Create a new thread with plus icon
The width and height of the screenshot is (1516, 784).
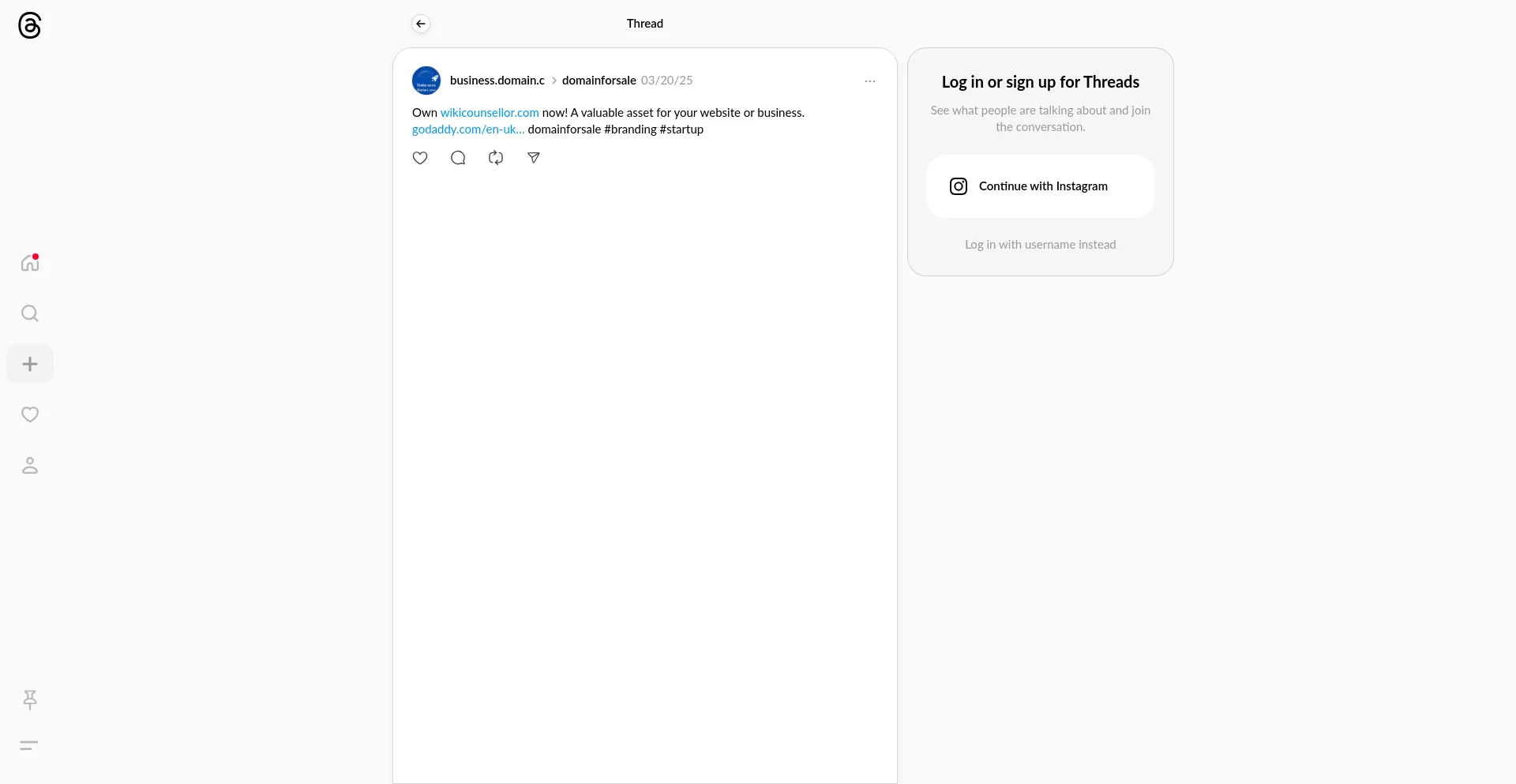click(x=30, y=364)
